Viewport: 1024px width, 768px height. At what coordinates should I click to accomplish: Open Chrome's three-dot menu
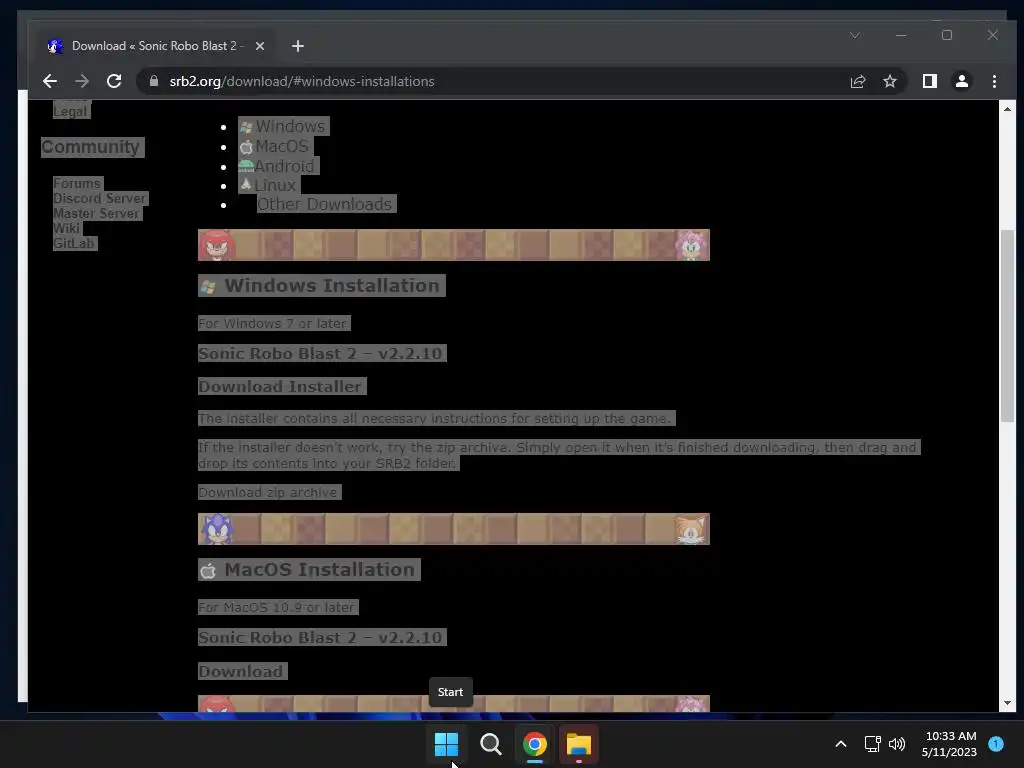(x=994, y=81)
